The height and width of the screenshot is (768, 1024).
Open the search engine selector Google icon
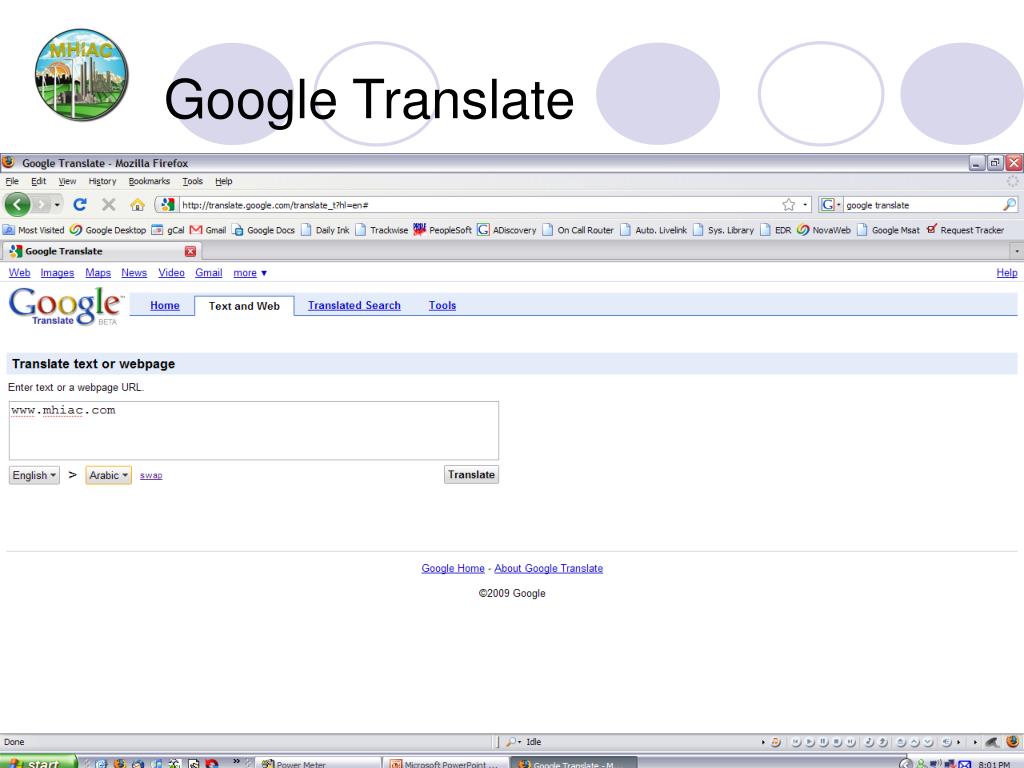point(830,205)
